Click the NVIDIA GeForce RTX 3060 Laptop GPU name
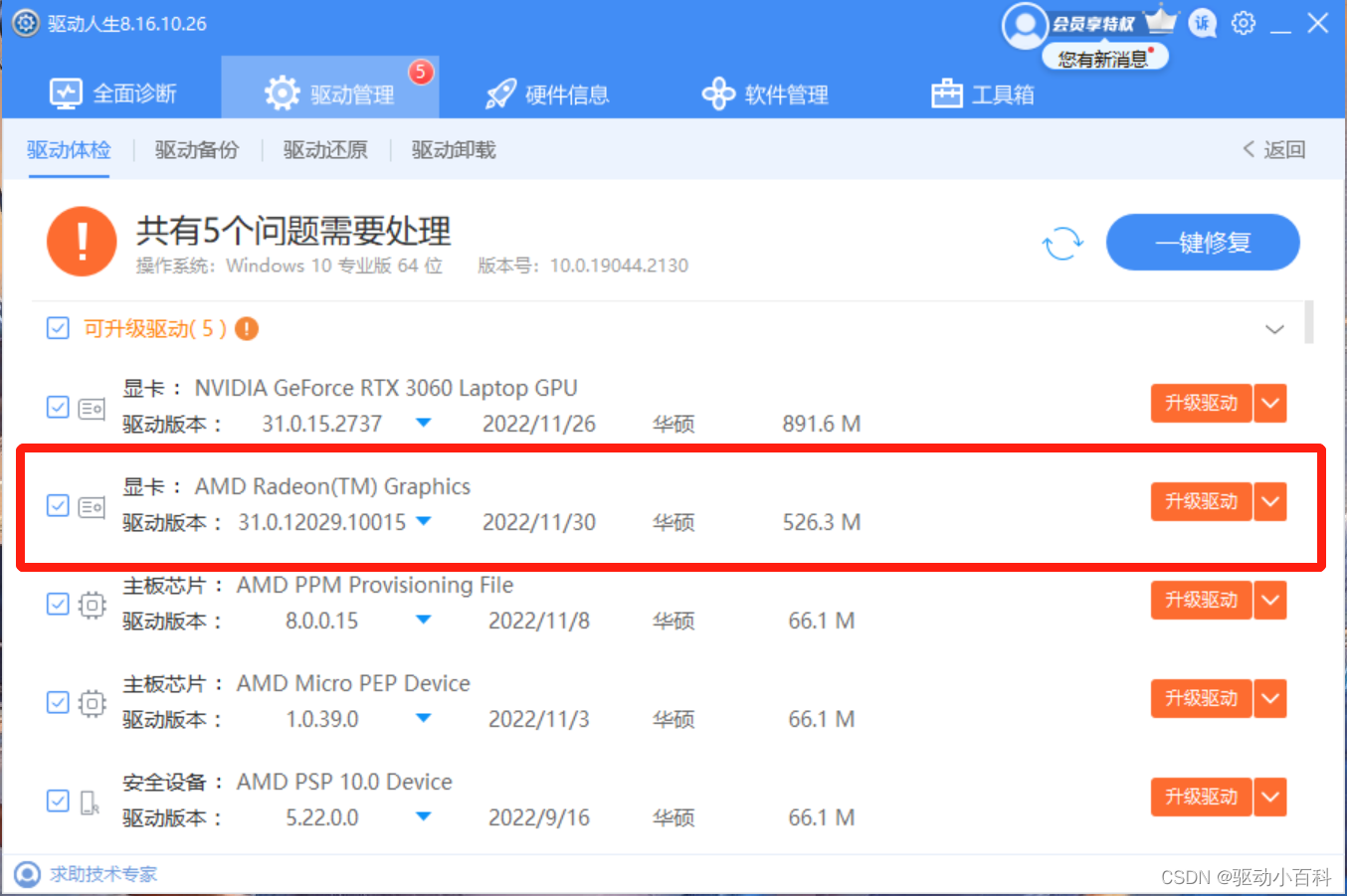Viewport: 1347px width, 896px height. coord(386,388)
